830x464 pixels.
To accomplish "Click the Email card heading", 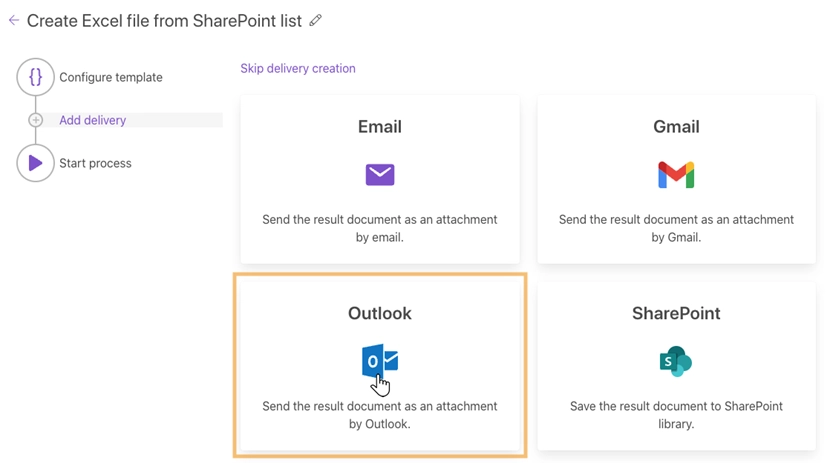I will tap(380, 127).
